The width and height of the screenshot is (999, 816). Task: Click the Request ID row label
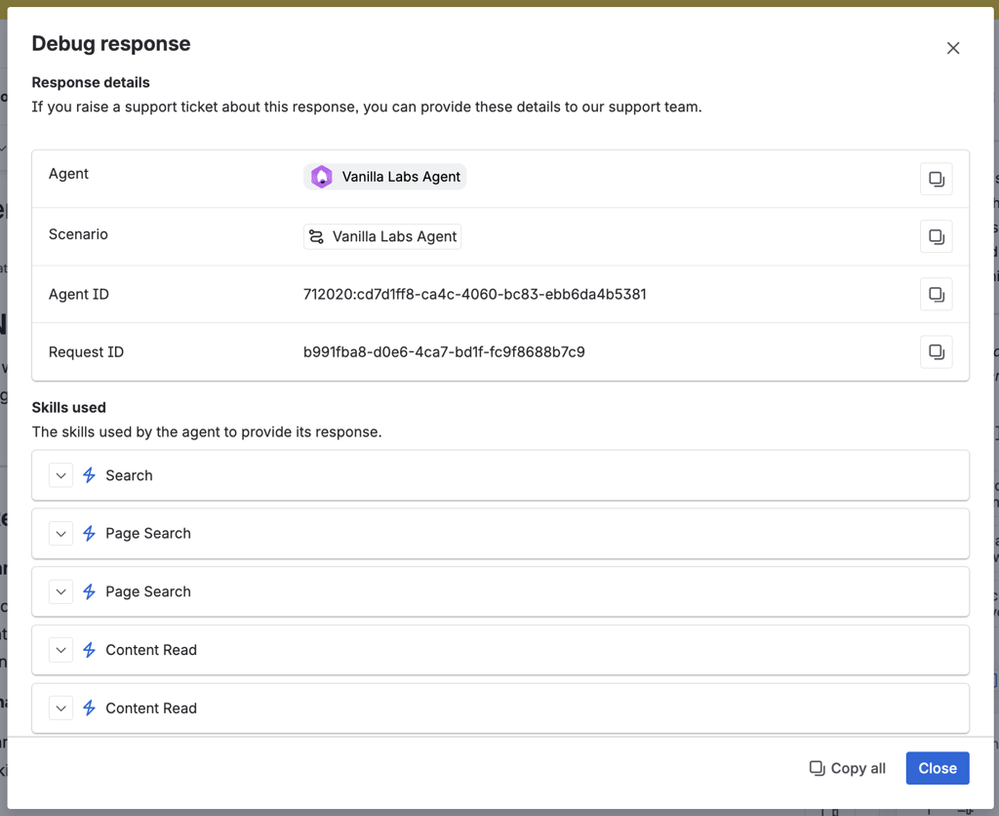(86, 352)
